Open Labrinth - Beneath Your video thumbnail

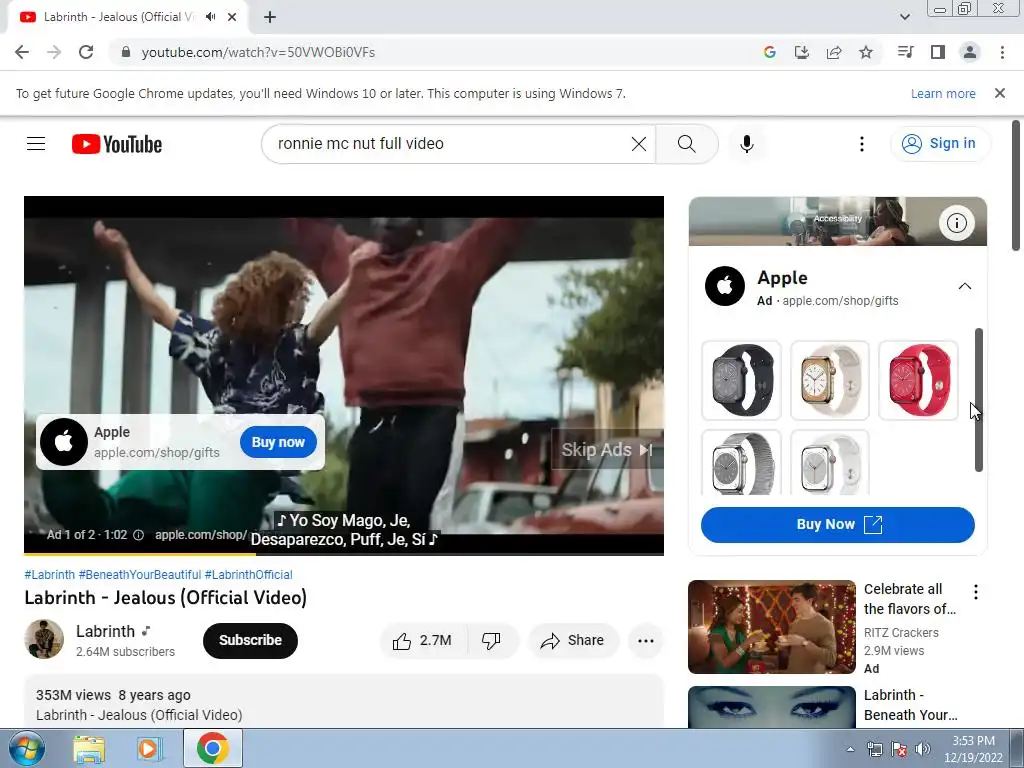[771, 707]
